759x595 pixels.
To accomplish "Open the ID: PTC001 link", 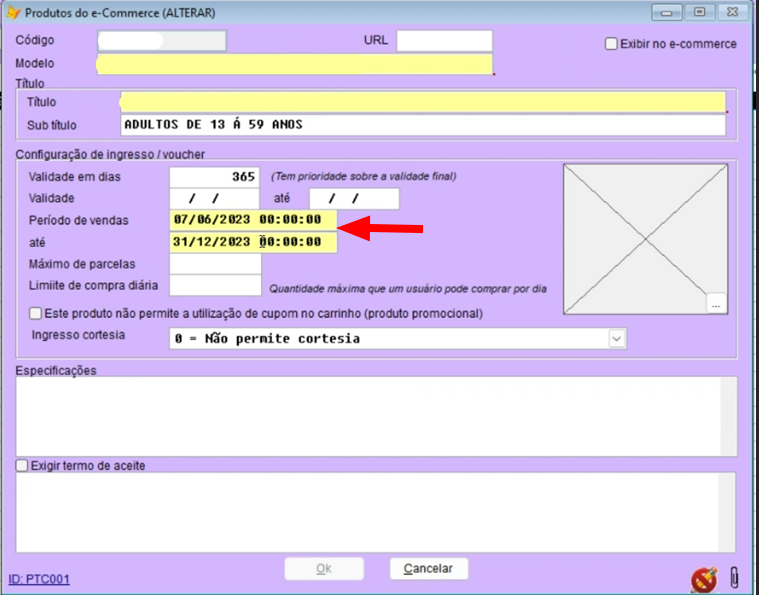I will pos(39,579).
